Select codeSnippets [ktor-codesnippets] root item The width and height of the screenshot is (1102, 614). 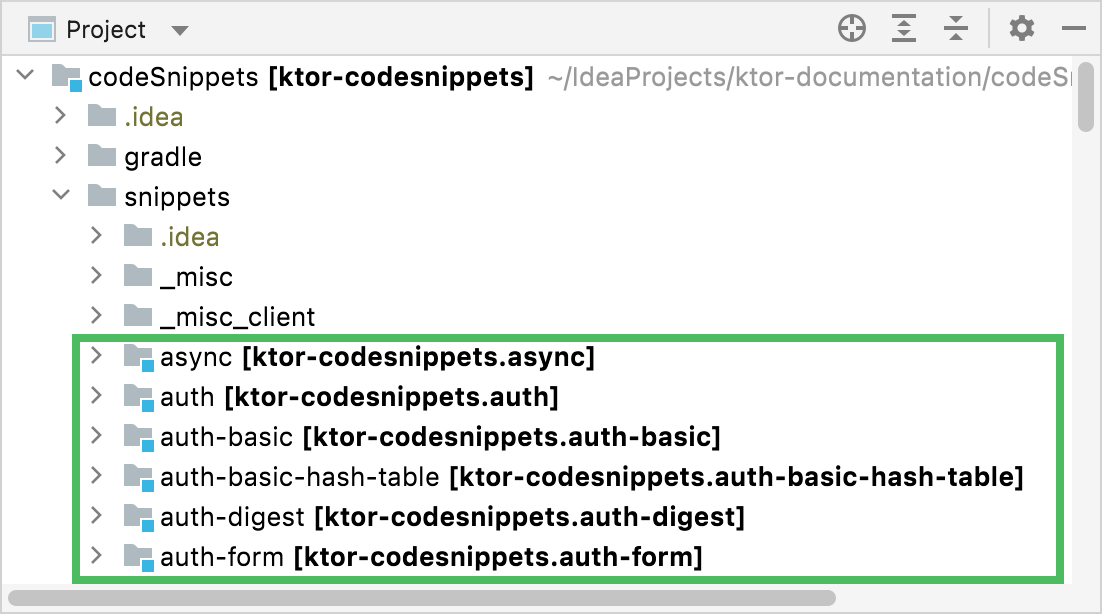tap(311, 77)
